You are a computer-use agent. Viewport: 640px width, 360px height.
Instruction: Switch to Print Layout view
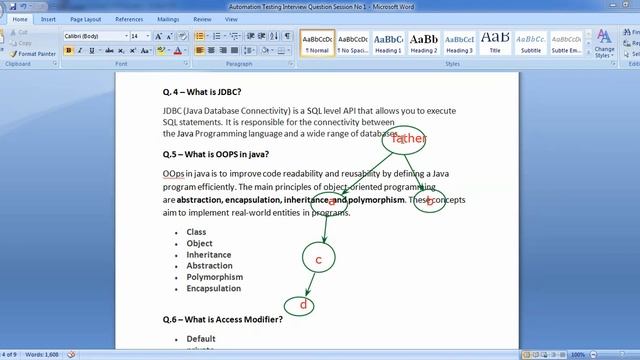pyautogui.click(x=526, y=355)
